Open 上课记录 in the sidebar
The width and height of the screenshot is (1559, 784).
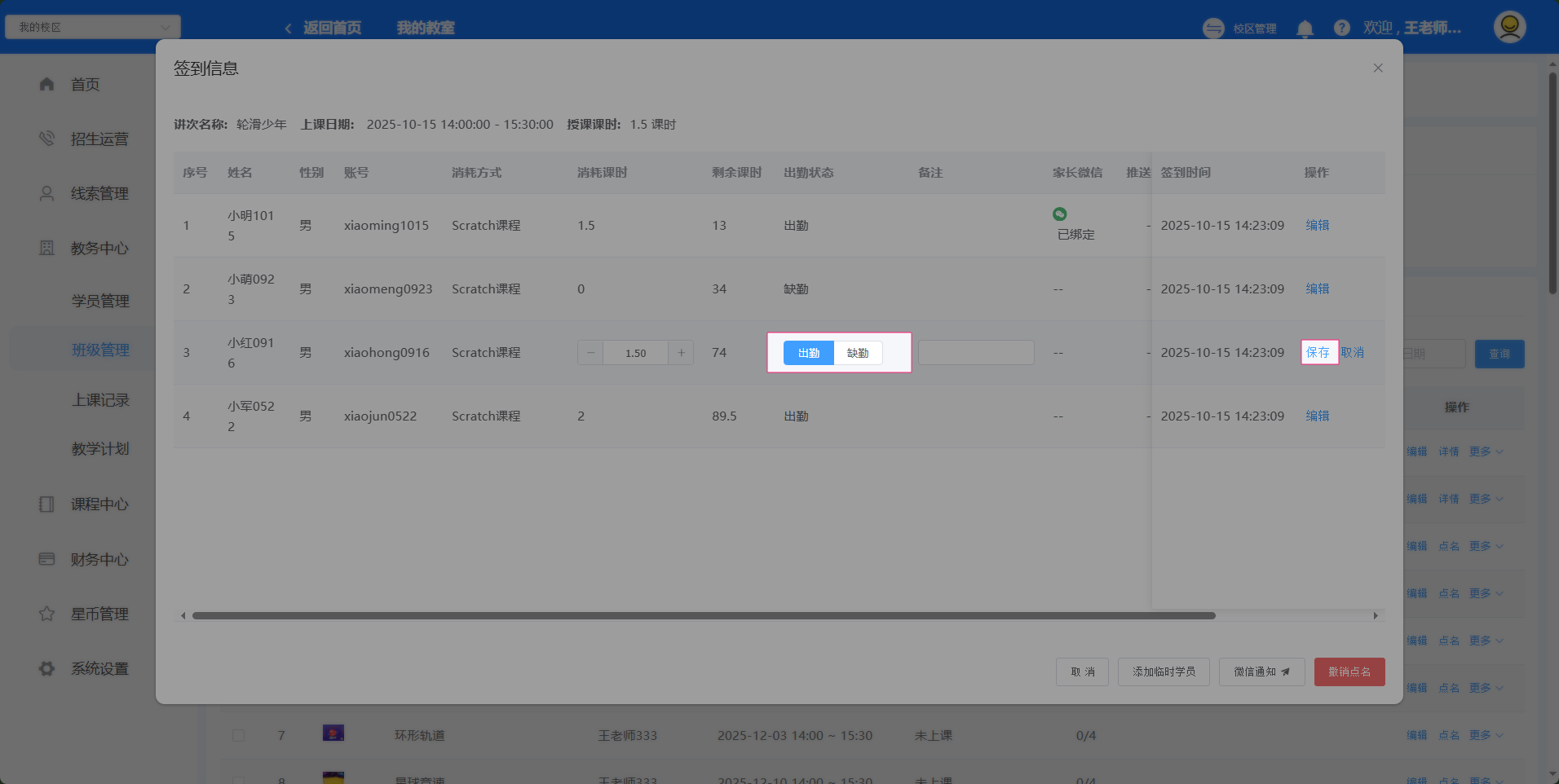click(x=100, y=399)
